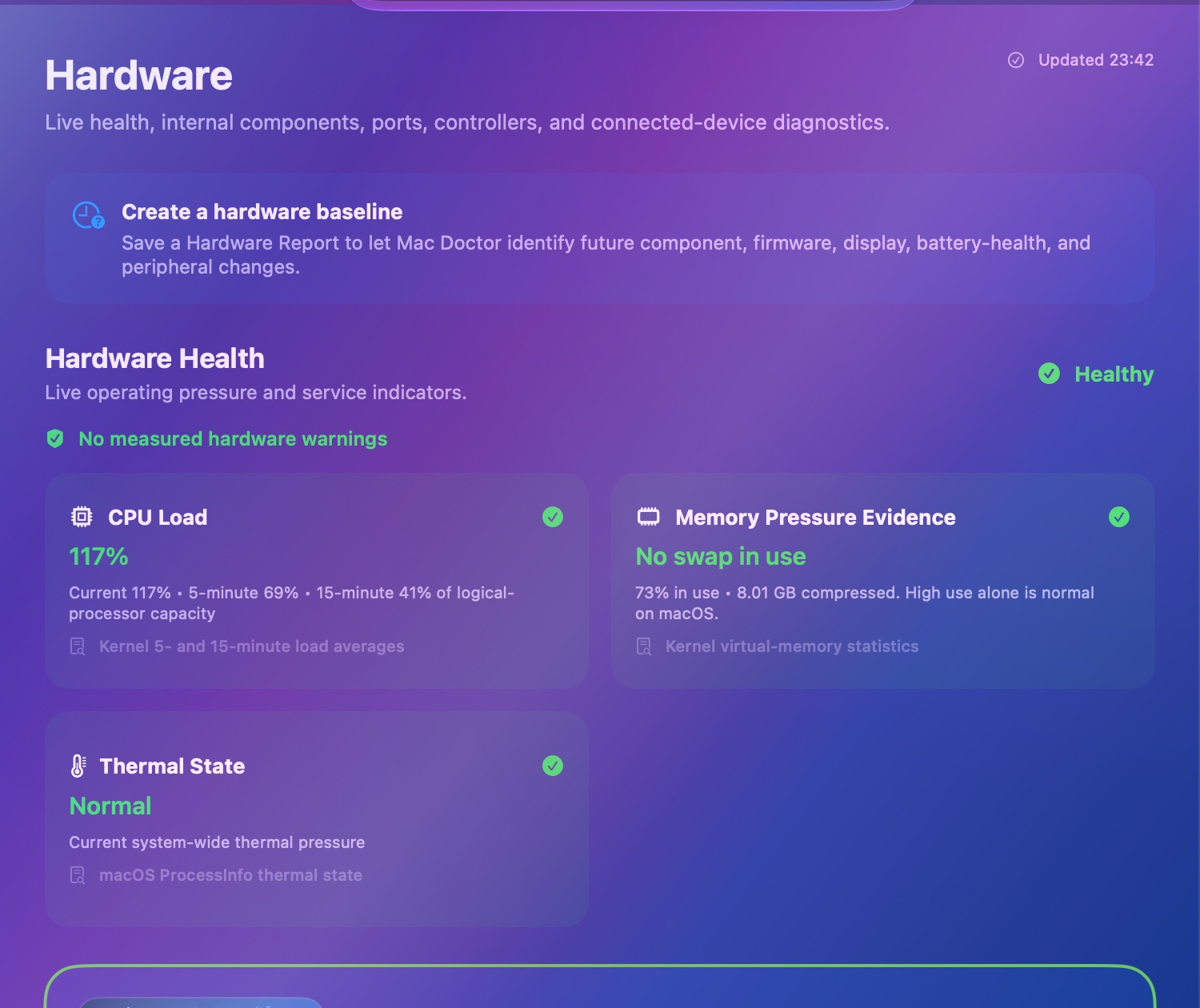1200x1008 pixels.
Task: Click the Hardware Health section heading
Action: click(155, 358)
